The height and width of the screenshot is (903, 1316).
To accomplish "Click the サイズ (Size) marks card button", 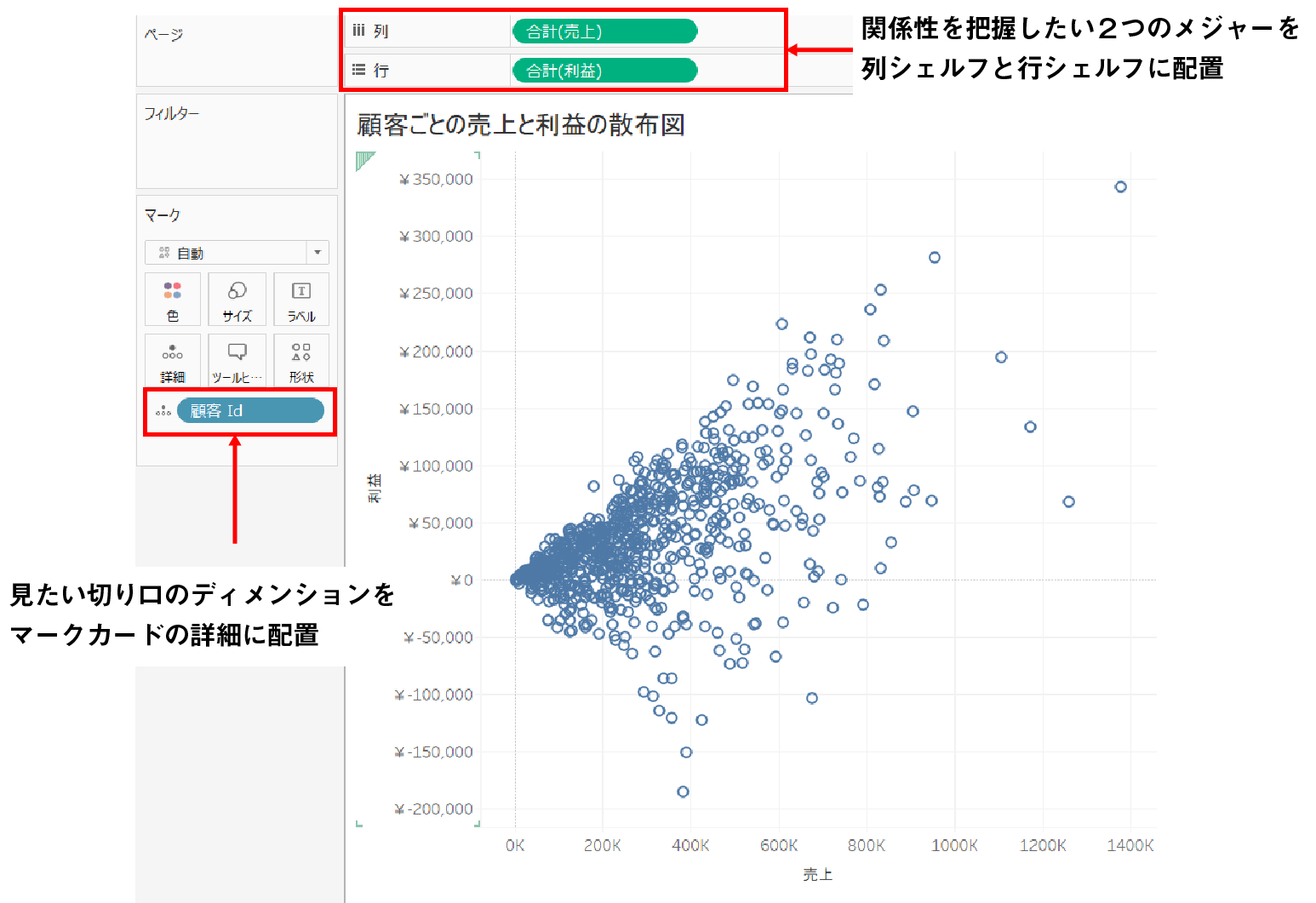I will [237, 299].
